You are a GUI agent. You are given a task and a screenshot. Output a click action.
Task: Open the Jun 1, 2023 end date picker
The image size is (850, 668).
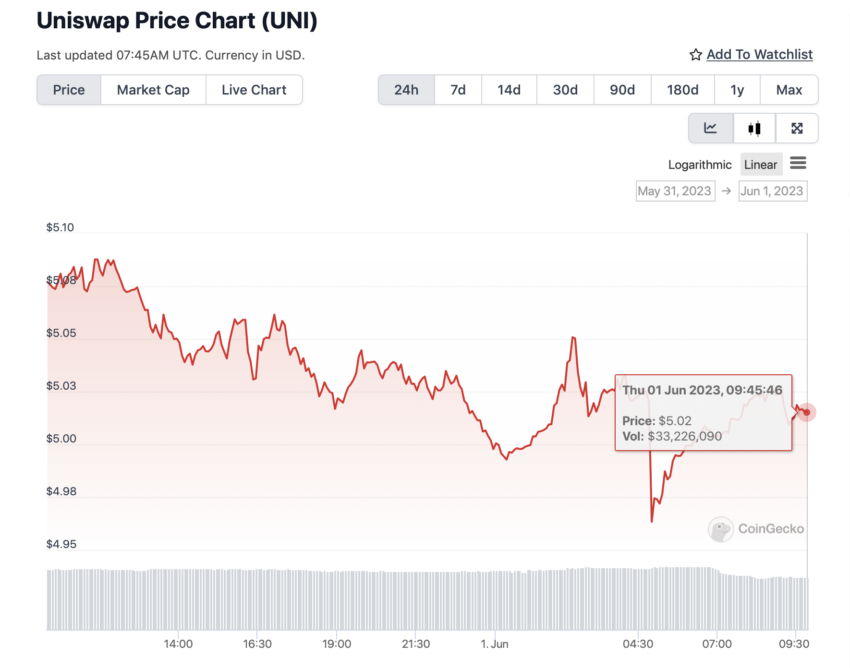pyautogui.click(x=772, y=191)
